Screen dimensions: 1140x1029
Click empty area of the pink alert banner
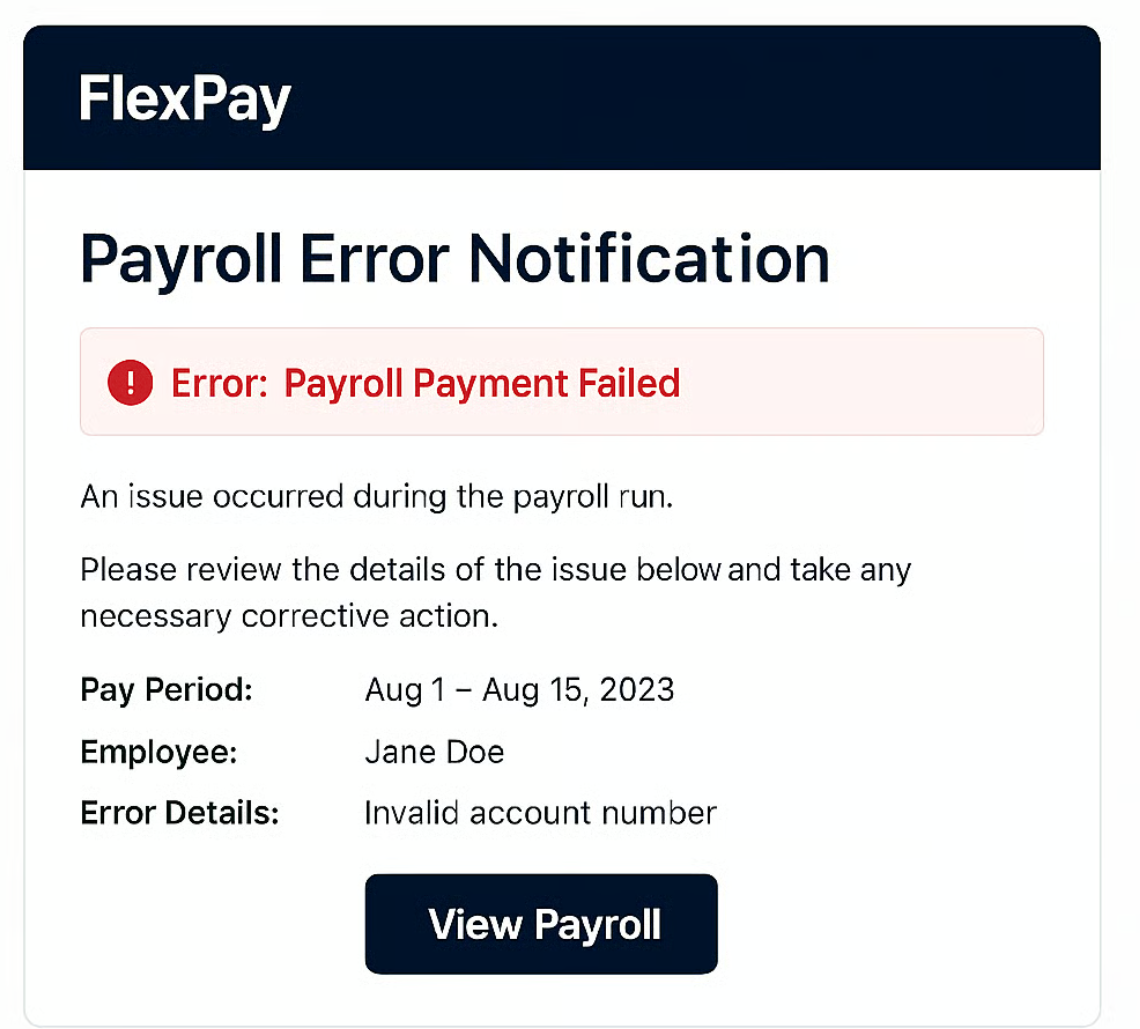pos(860,383)
